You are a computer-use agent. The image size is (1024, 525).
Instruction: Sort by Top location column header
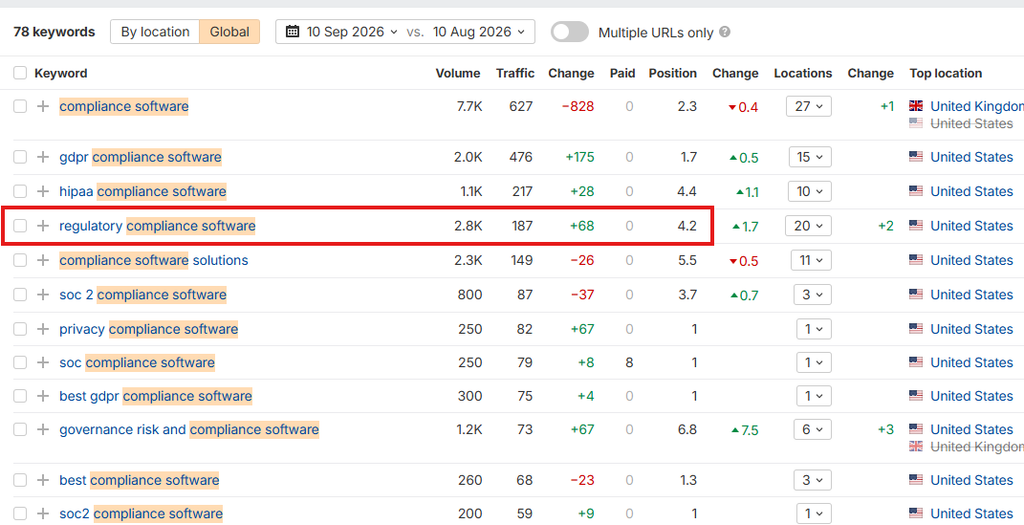point(946,73)
